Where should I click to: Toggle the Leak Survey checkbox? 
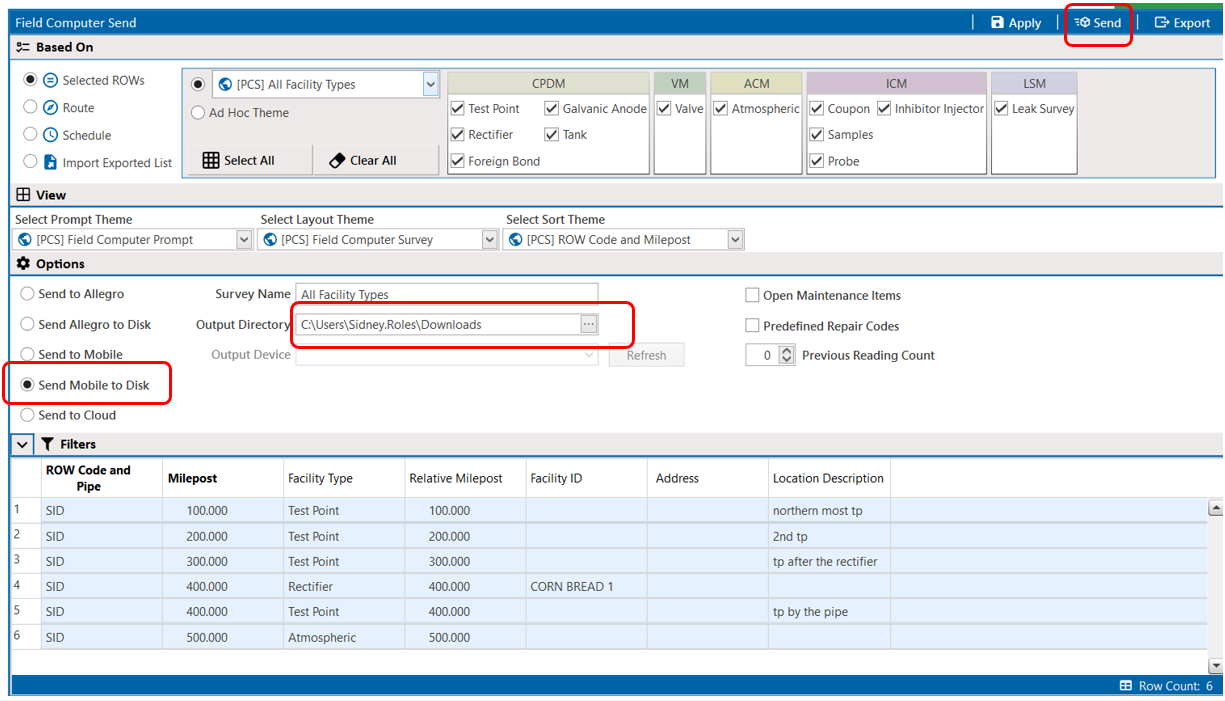(x=1001, y=108)
